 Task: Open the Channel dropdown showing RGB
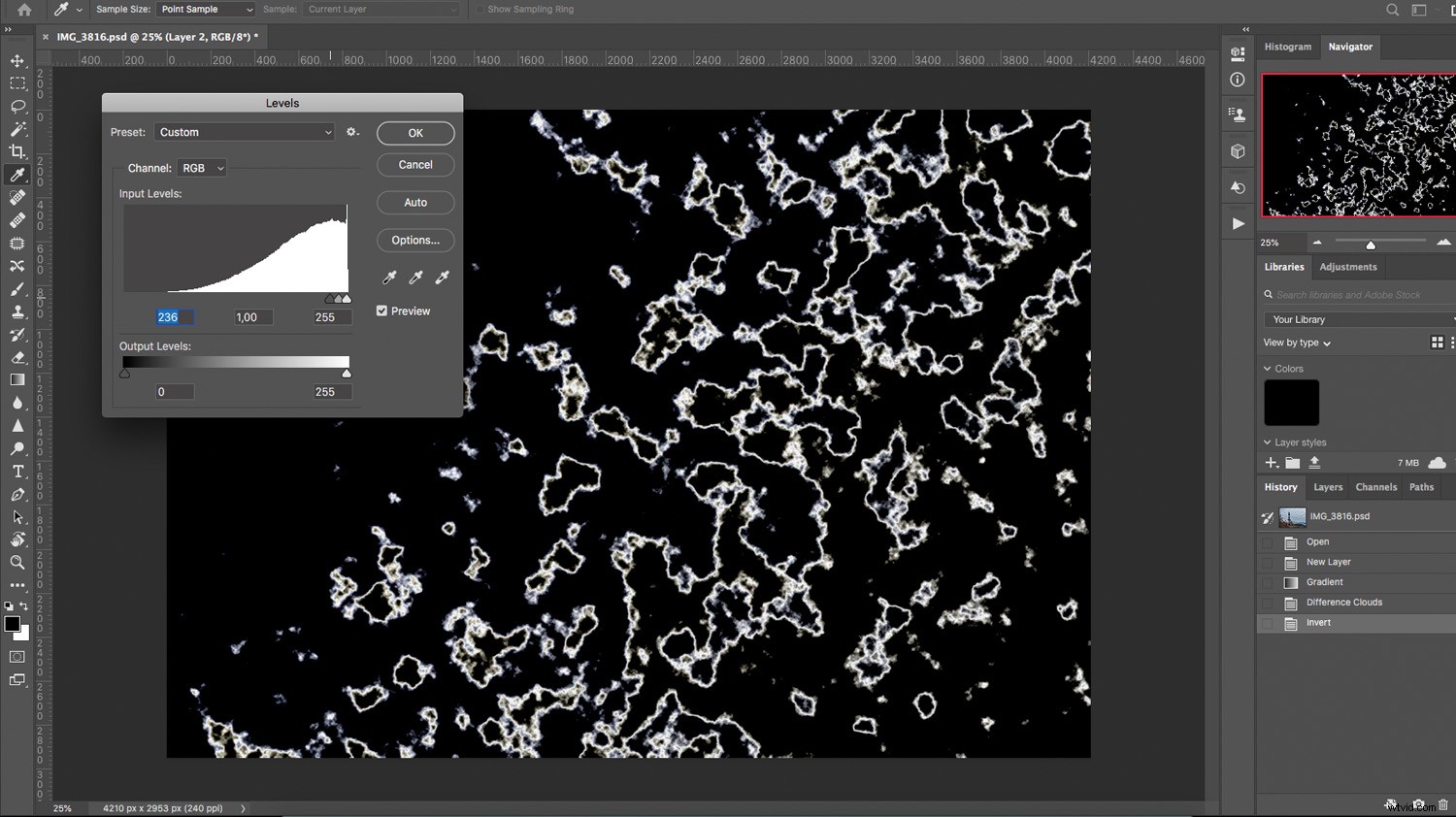pos(201,167)
